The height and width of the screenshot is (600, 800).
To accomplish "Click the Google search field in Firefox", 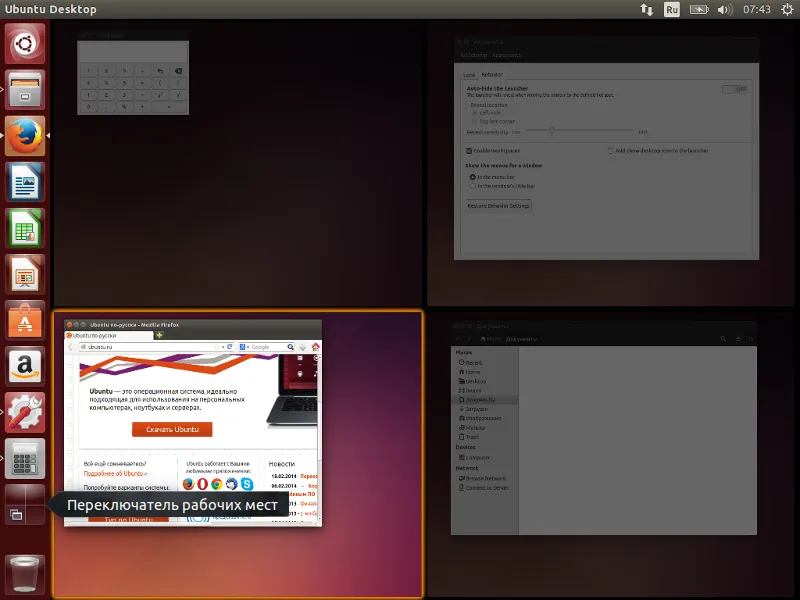I will (267, 347).
